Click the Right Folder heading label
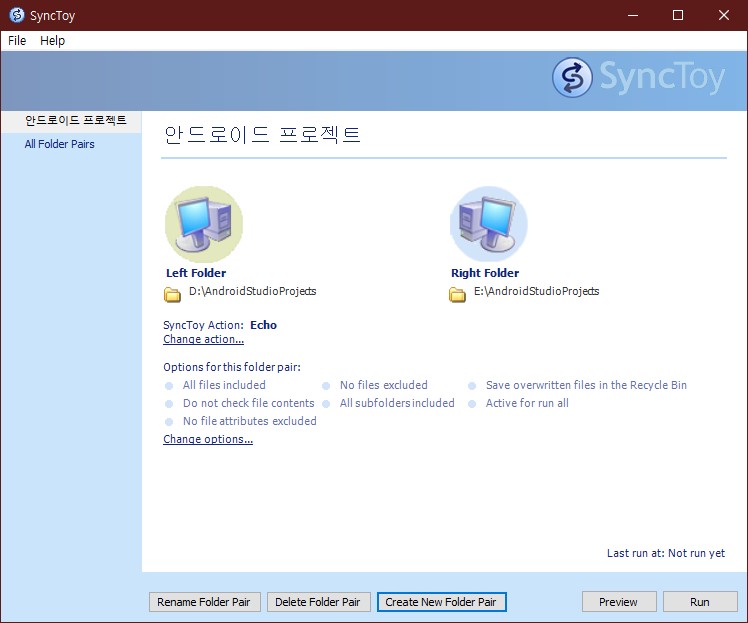 point(485,273)
